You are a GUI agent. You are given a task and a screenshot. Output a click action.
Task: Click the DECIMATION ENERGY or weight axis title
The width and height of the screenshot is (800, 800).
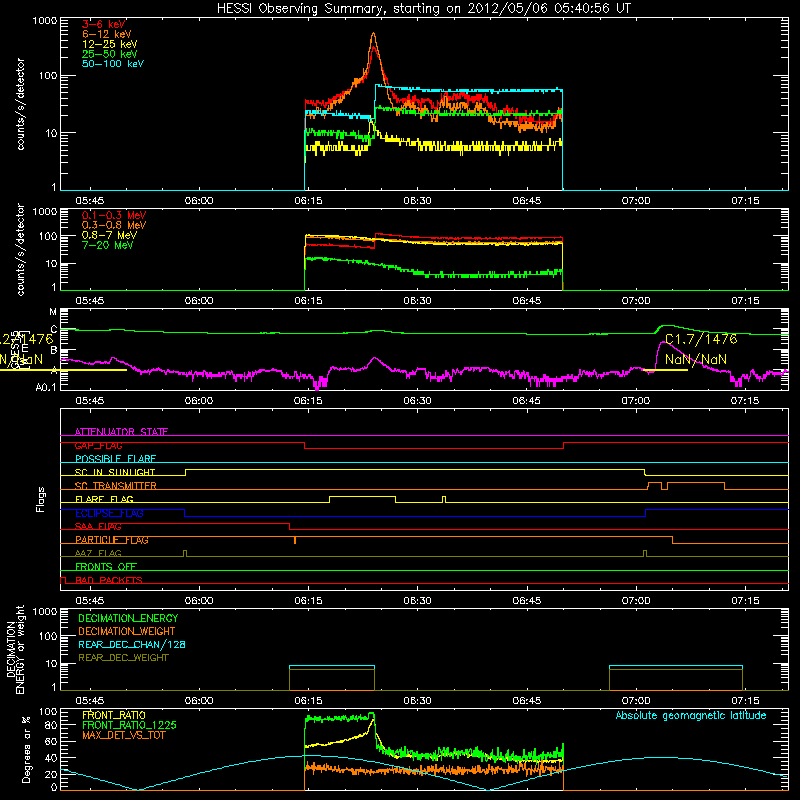(15, 649)
